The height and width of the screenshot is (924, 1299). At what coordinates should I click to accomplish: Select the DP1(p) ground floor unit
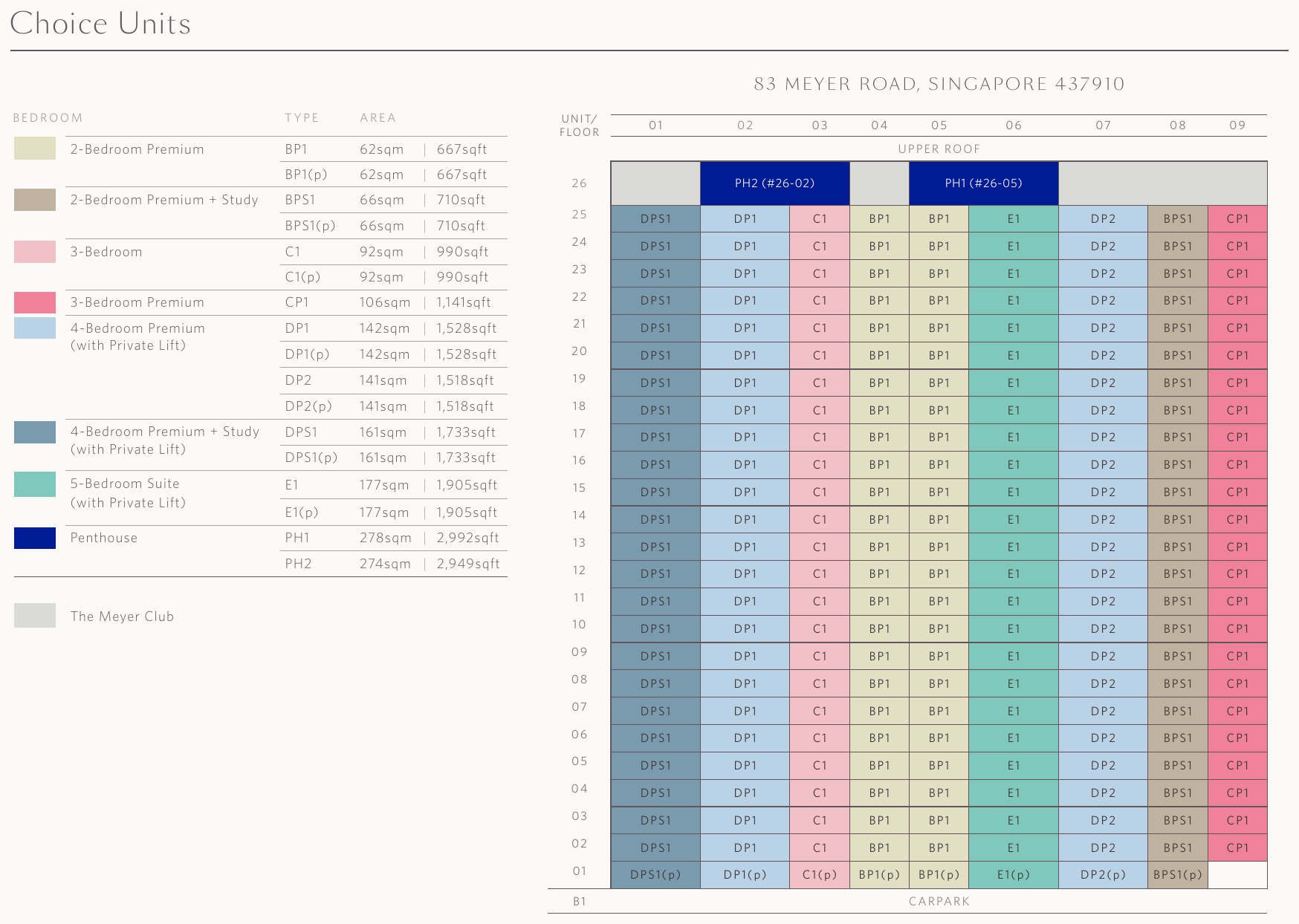point(745,875)
